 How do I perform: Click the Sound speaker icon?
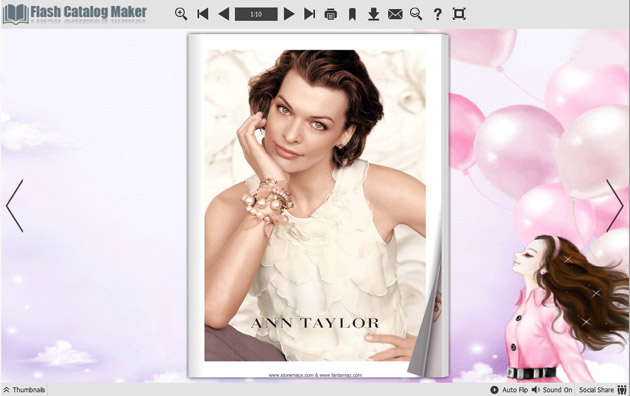pyautogui.click(x=536, y=390)
